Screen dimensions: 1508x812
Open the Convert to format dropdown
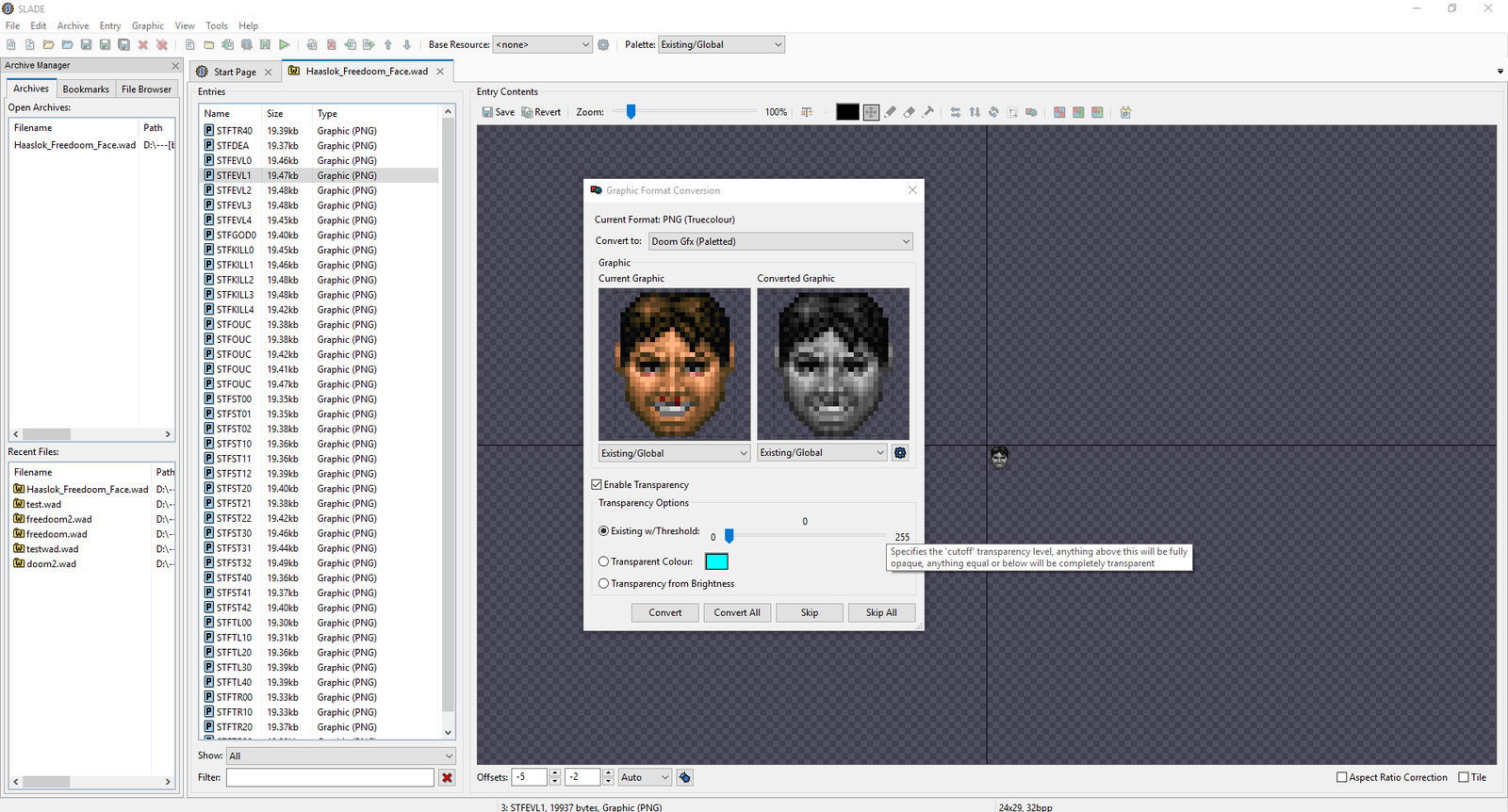[x=780, y=241]
